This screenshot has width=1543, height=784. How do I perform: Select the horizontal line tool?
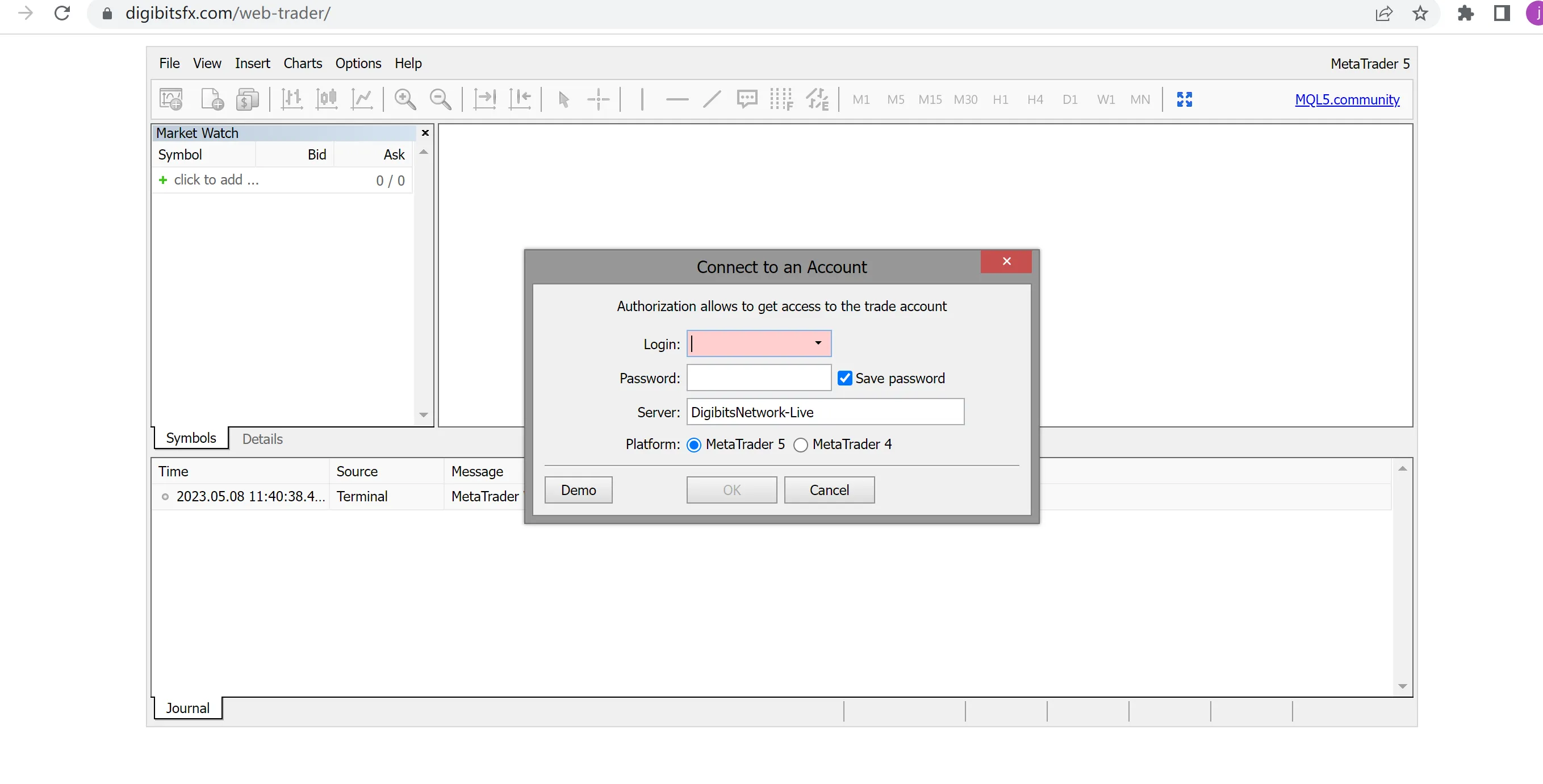[678, 99]
